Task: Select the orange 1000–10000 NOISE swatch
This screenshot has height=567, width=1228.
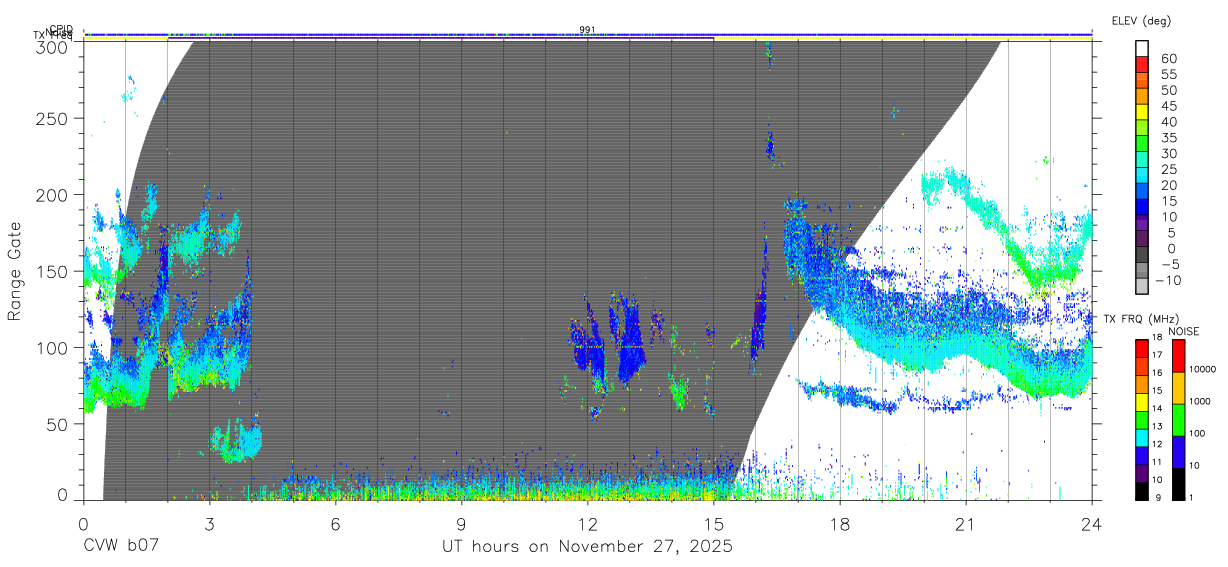Action: 1179,387
